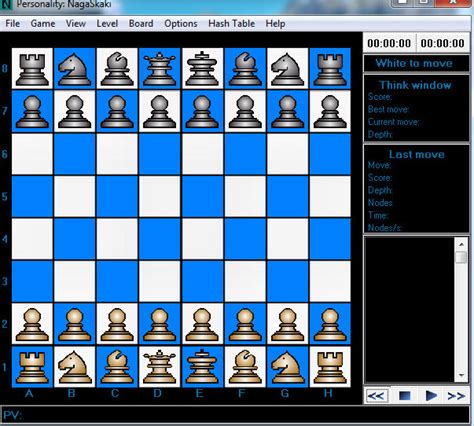Click the black pawn on B7
Viewport: 474px width, 426px height.
click(74, 111)
